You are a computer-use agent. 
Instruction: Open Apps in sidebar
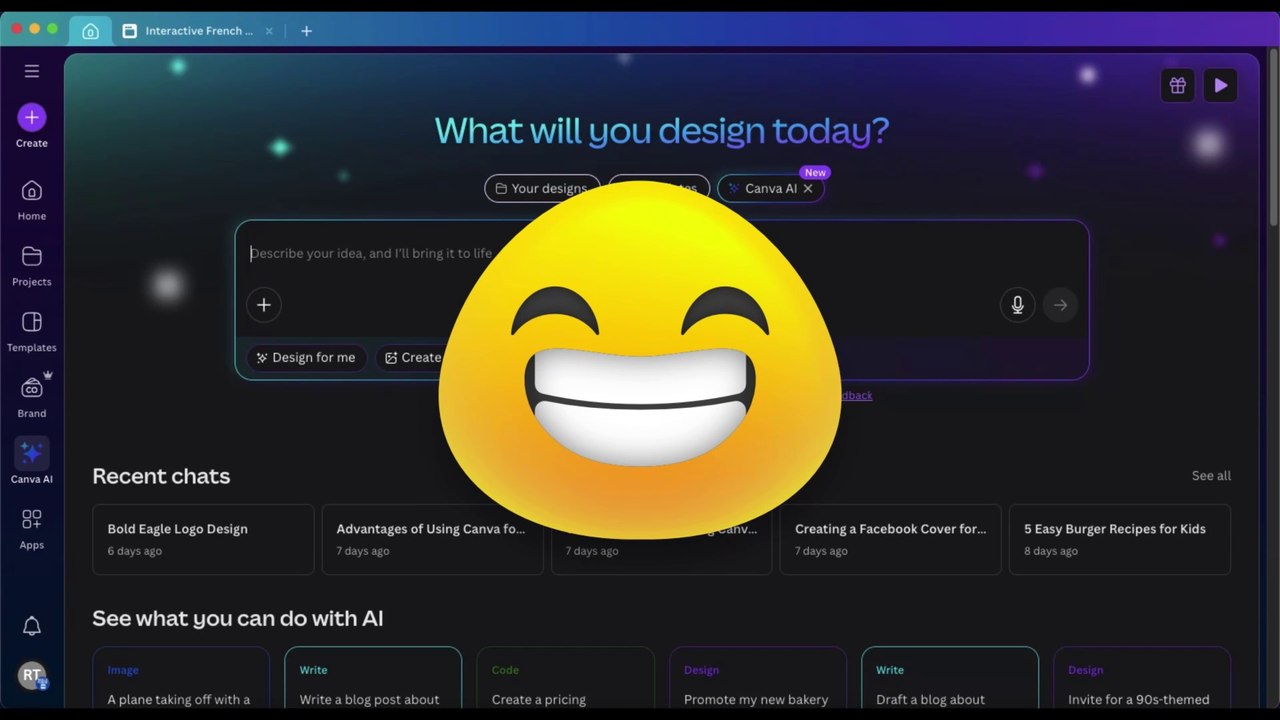click(x=32, y=530)
